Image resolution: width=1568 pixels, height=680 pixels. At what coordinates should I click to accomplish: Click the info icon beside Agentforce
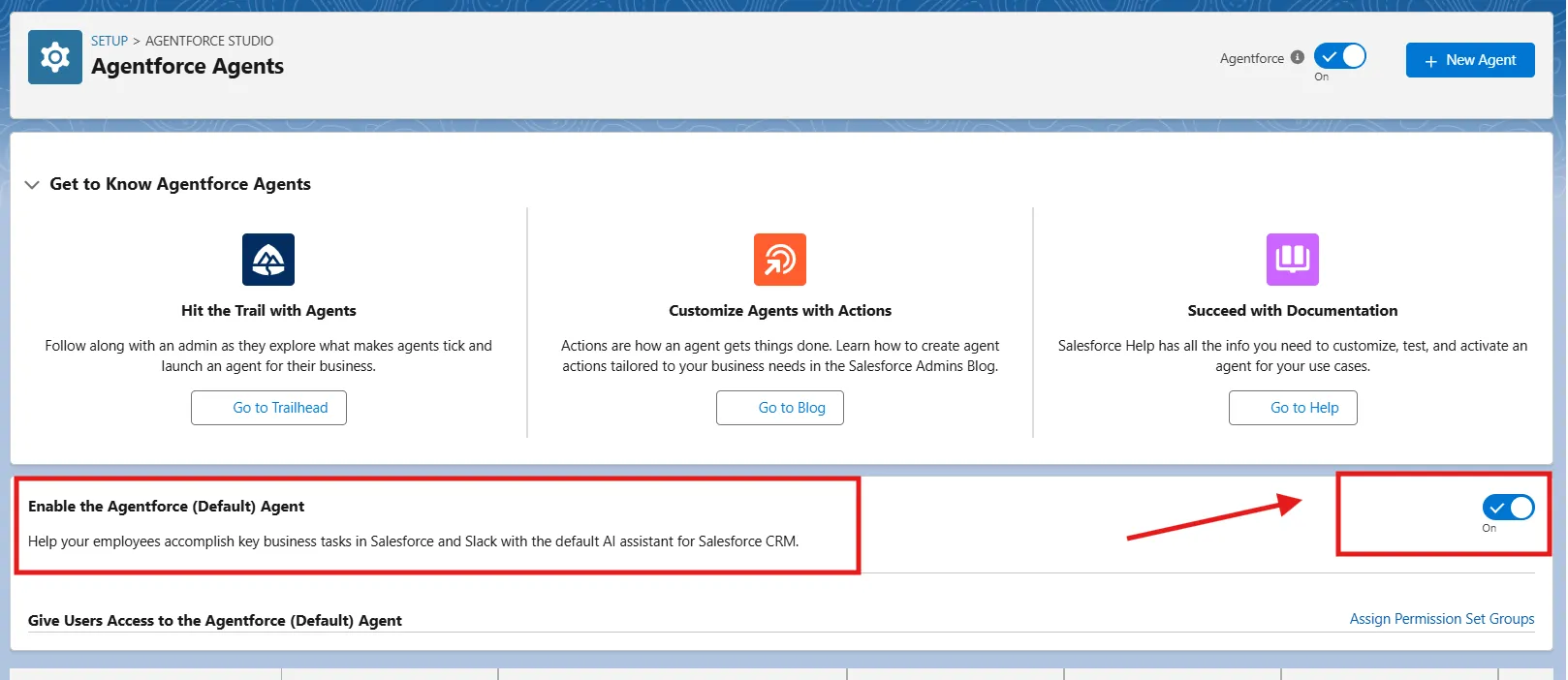(1298, 57)
